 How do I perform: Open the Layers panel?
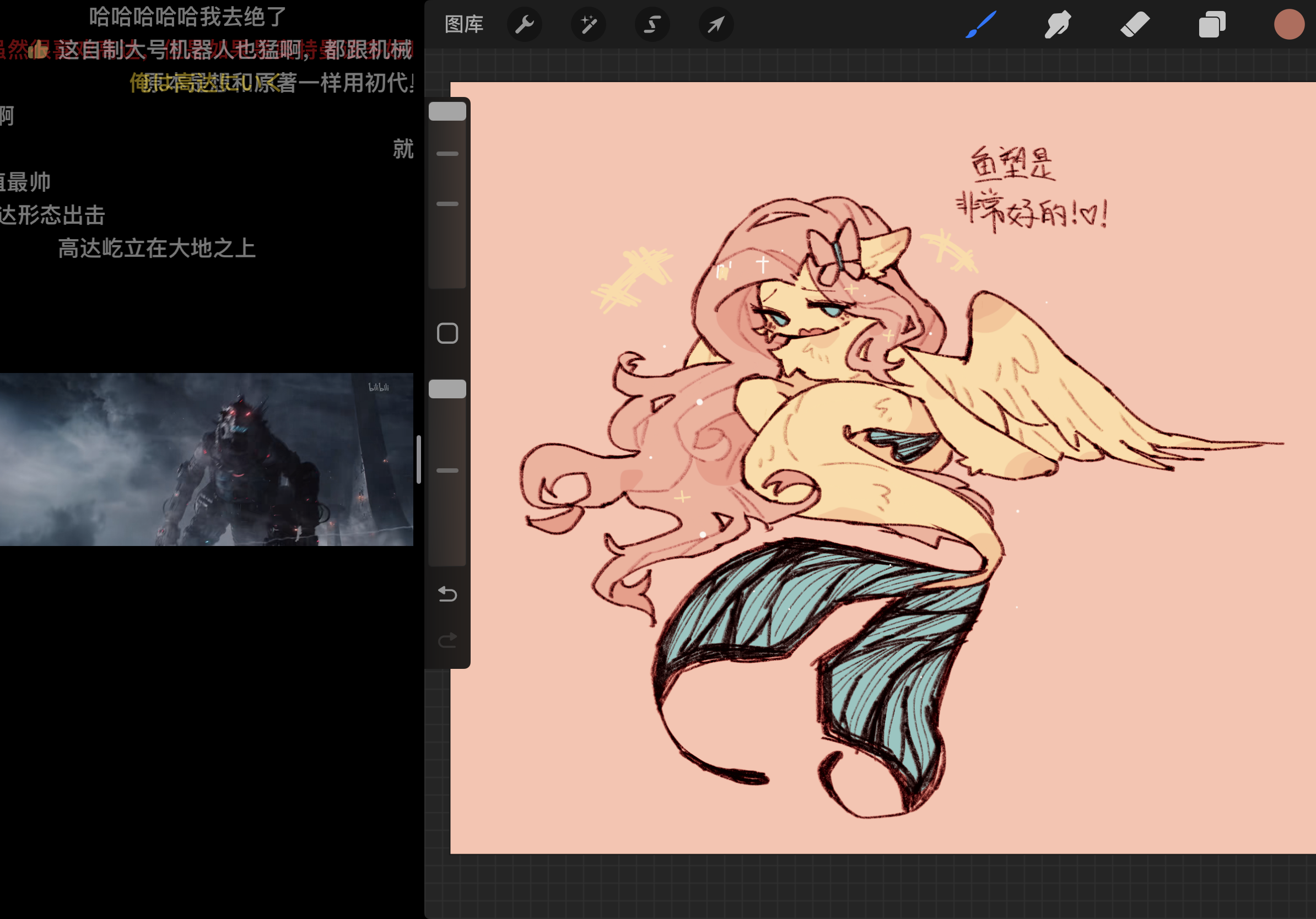(x=1212, y=25)
